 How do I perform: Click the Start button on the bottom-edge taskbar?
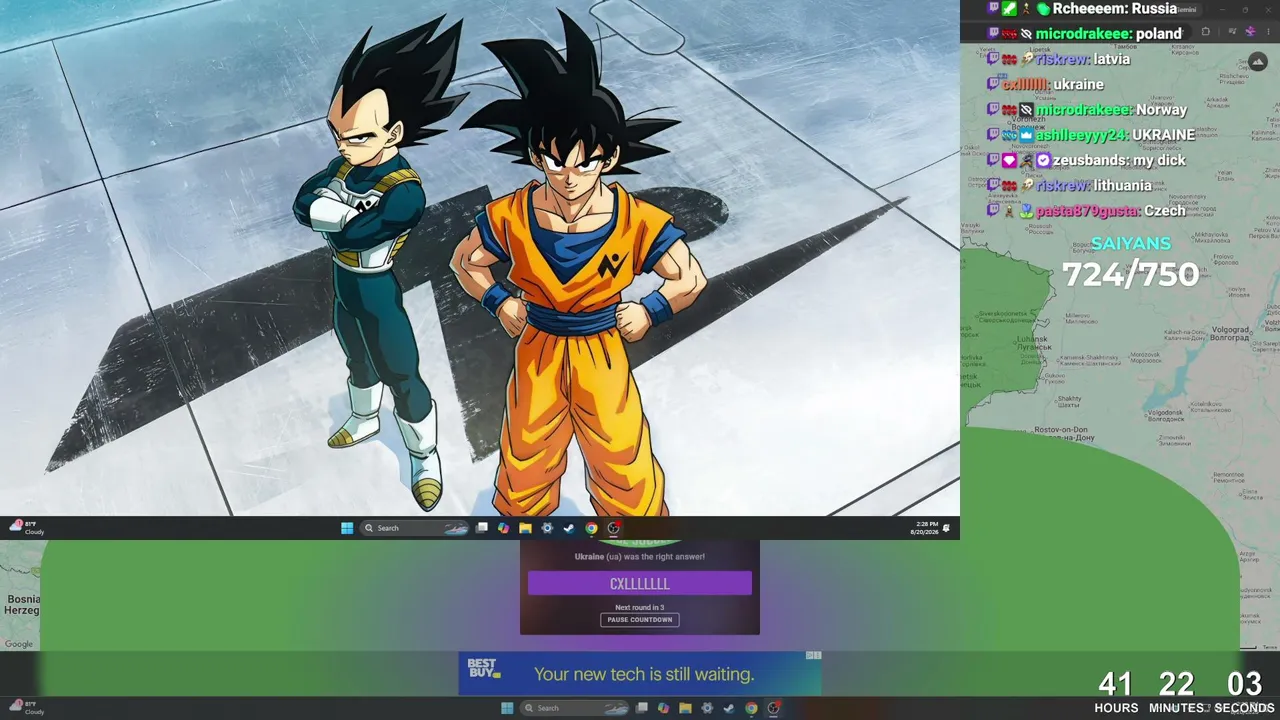pos(507,708)
